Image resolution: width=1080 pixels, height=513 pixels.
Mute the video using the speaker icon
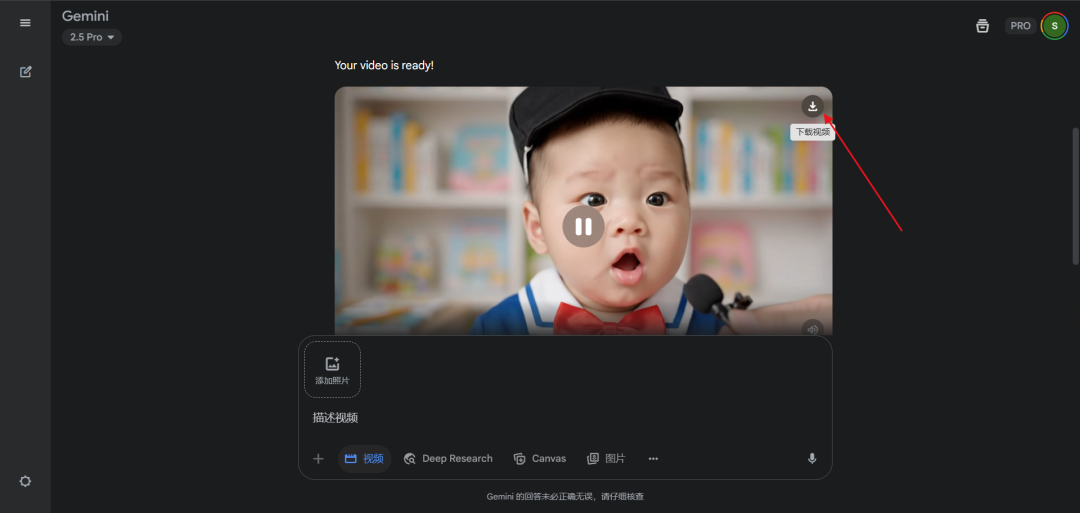[812, 328]
